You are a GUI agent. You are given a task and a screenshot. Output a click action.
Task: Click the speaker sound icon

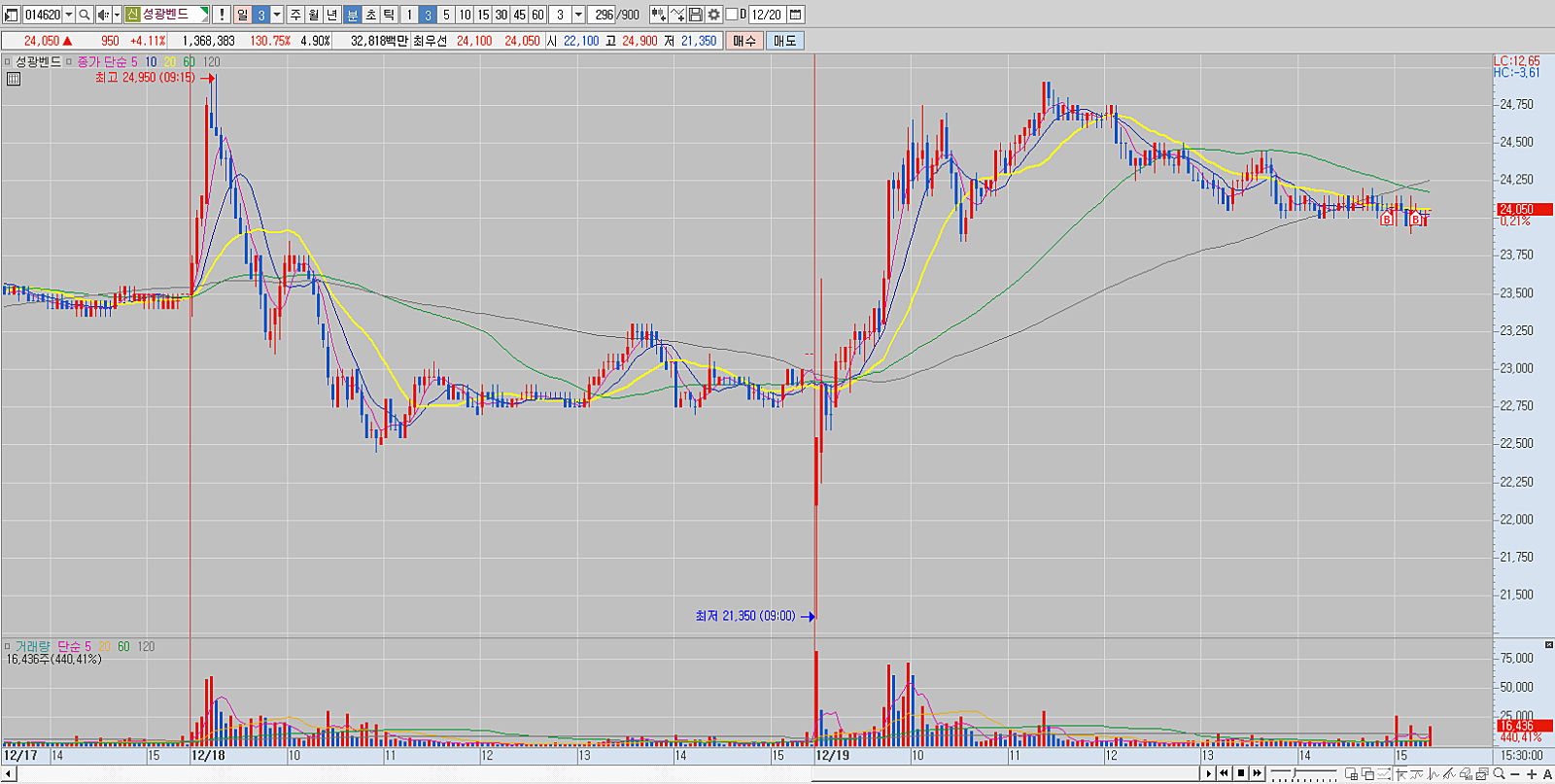tap(103, 15)
